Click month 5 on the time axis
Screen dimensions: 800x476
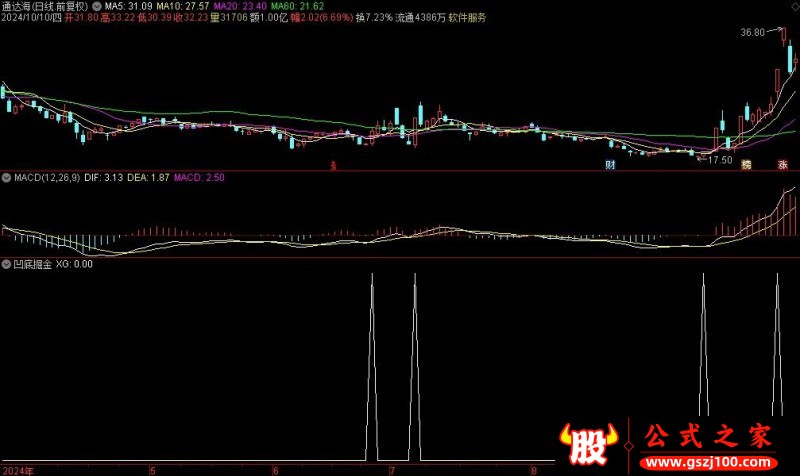point(153,470)
